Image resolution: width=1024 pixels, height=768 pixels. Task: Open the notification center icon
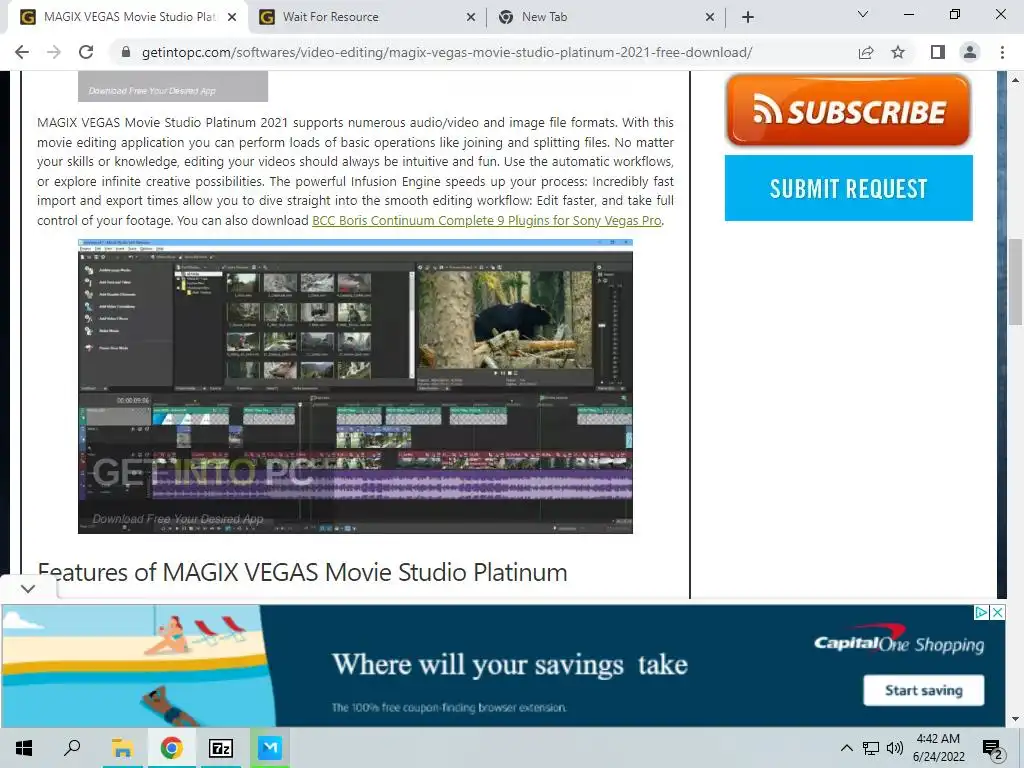coord(993,748)
